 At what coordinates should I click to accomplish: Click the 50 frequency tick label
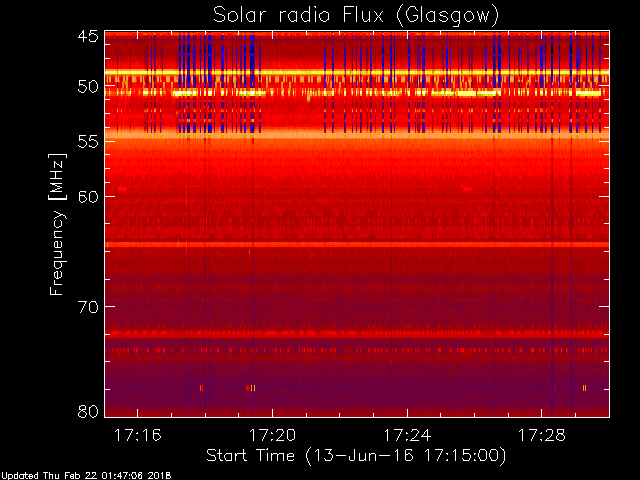point(88,87)
